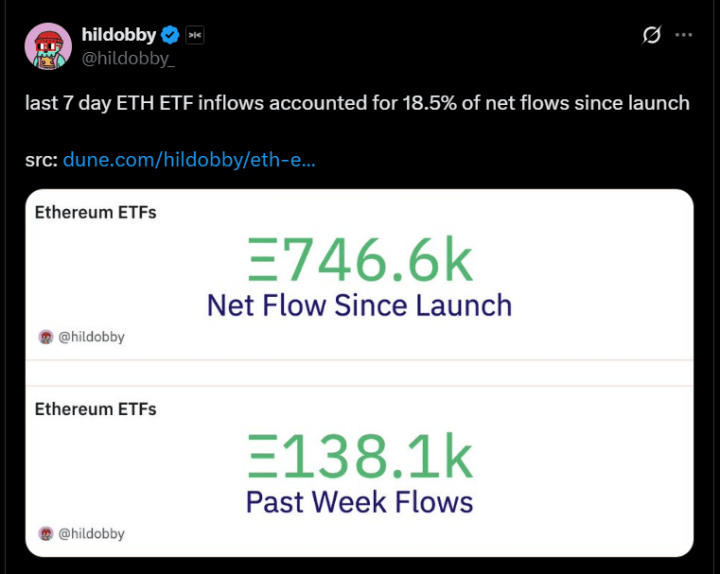Click the affiliation badge beside the checkmark
Screen dimensions: 720x574
click(x=195, y=35)
